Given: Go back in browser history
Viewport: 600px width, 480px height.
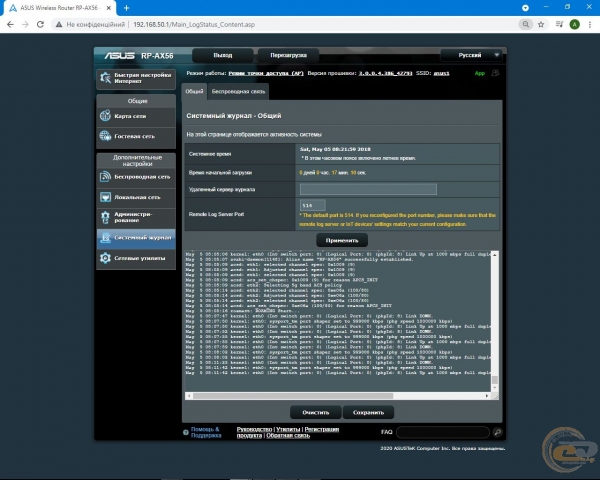Looking at the screenshot, I should 10,24.
